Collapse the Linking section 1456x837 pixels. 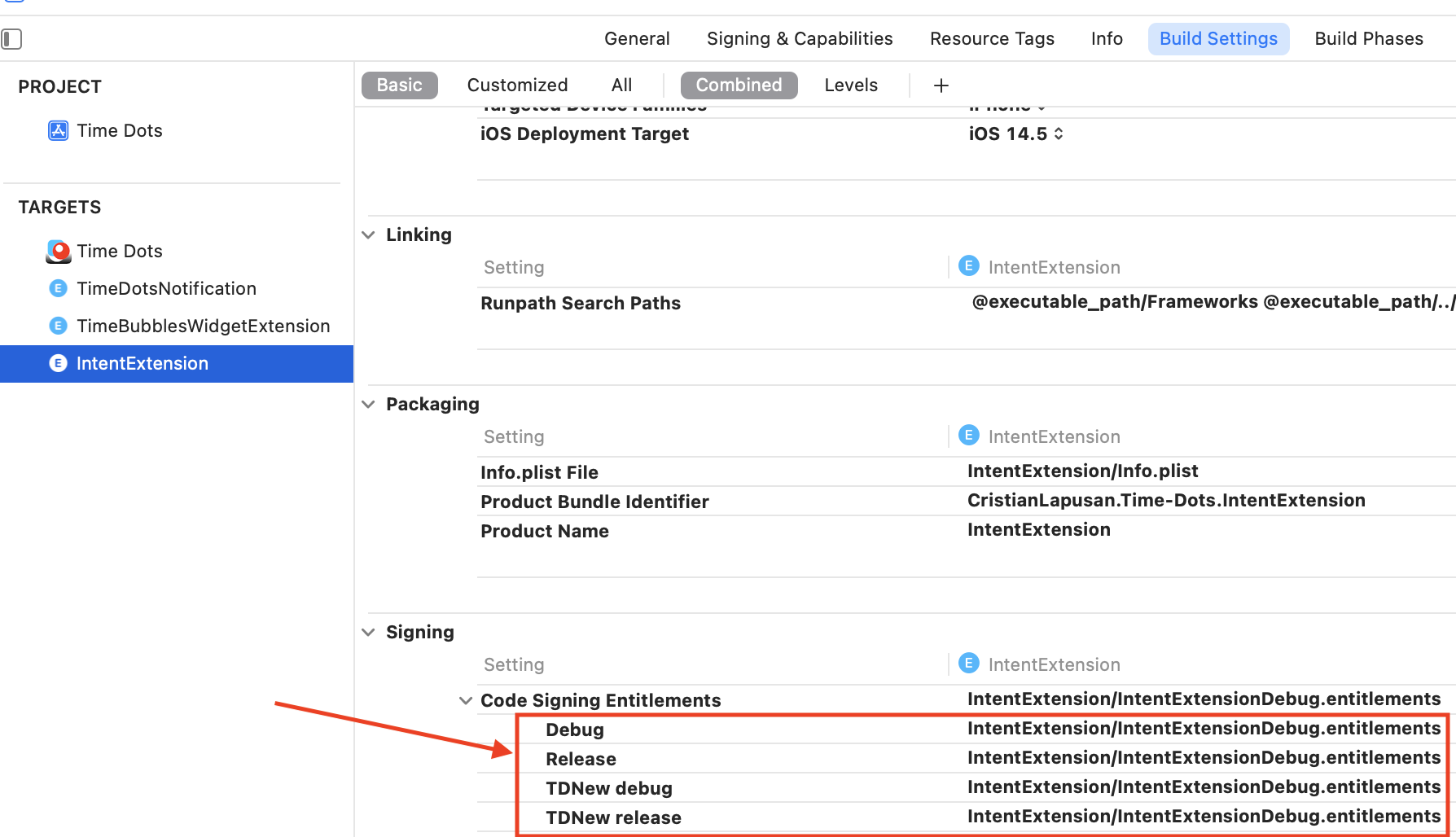369,235
